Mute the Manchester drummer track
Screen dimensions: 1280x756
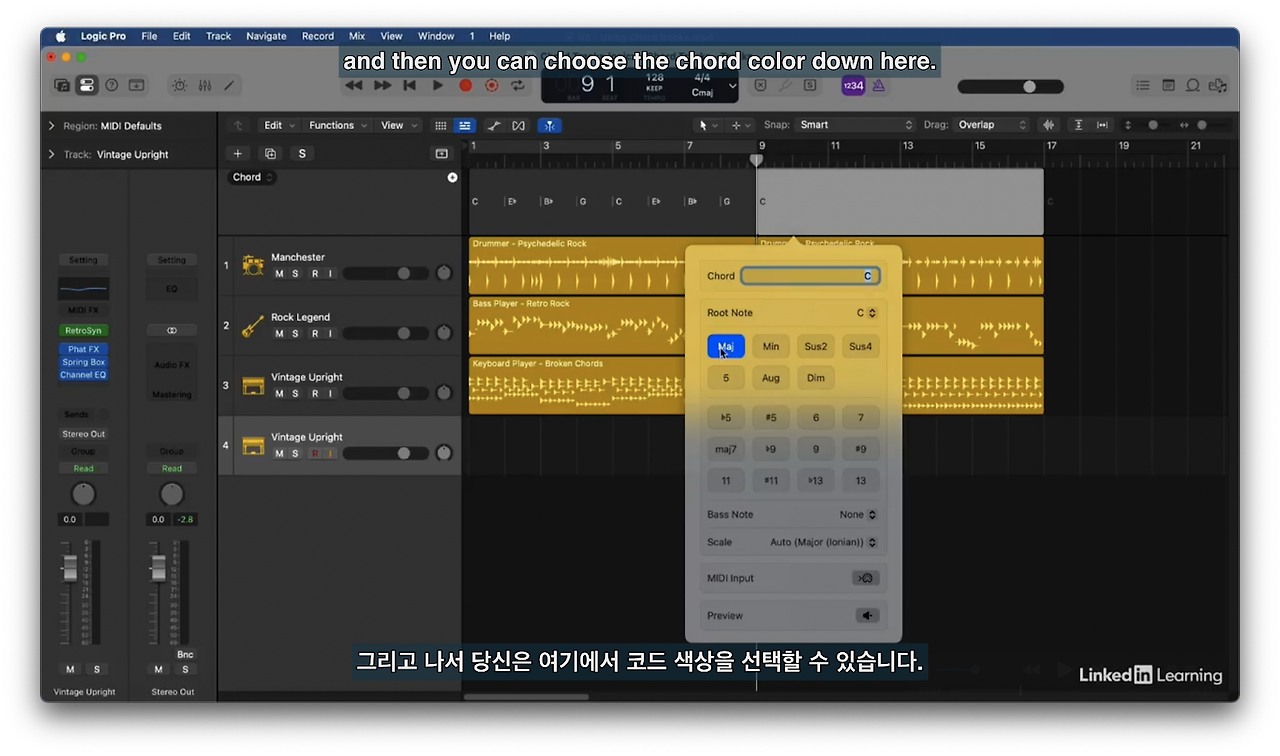pos(279,273)
